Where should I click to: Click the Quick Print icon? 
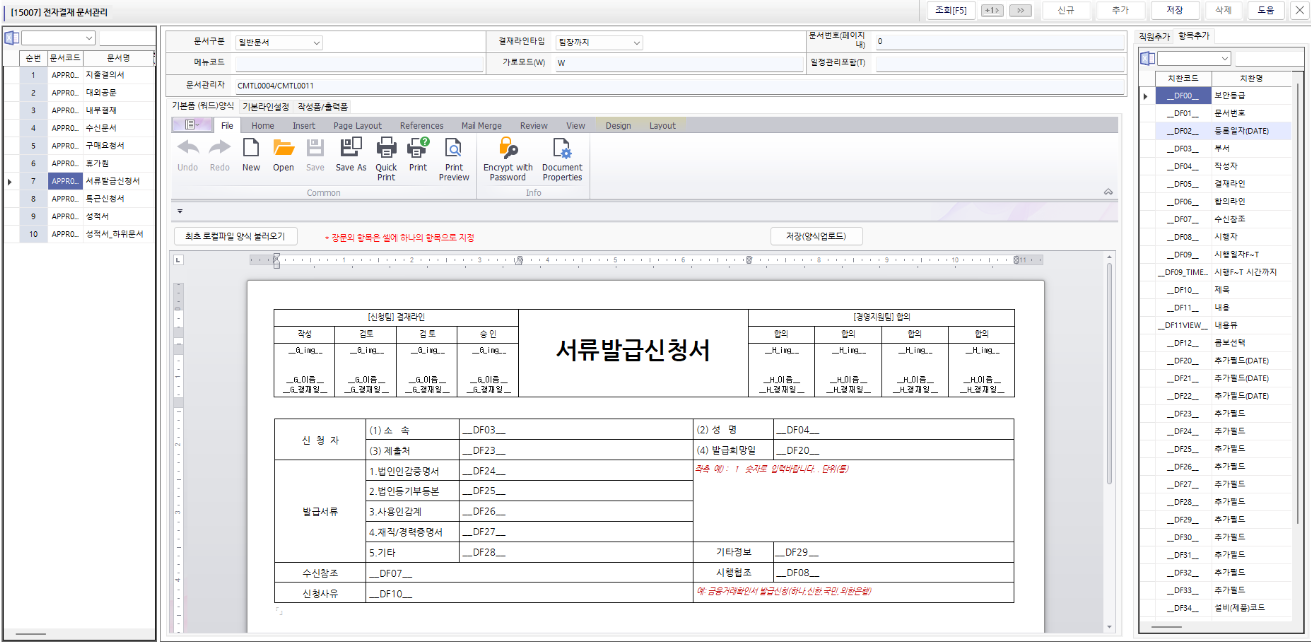[386, 158]
